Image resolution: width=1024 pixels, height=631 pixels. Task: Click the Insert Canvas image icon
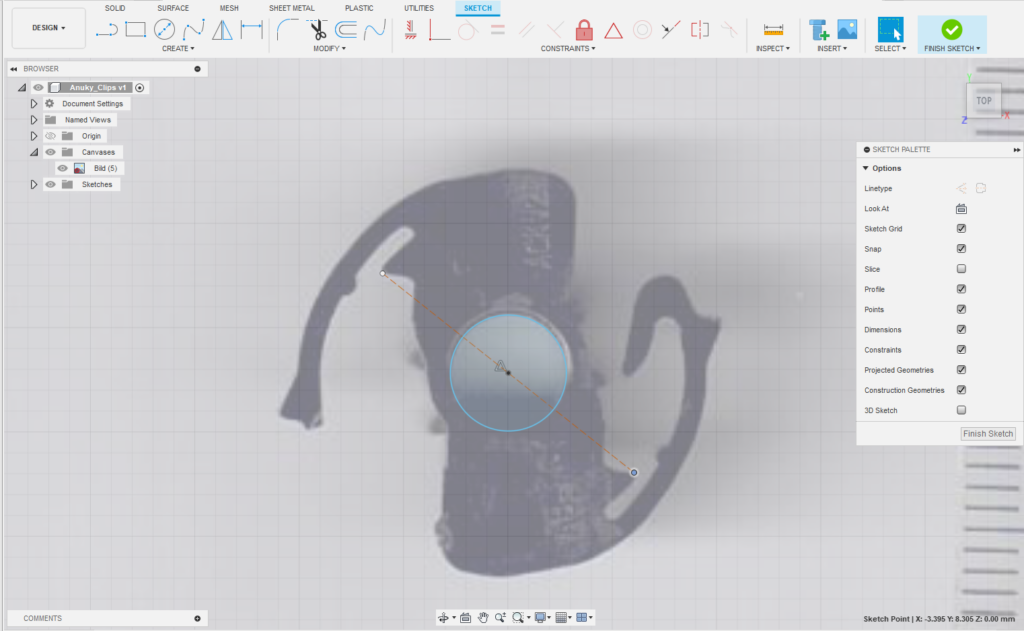click(847, 29)
